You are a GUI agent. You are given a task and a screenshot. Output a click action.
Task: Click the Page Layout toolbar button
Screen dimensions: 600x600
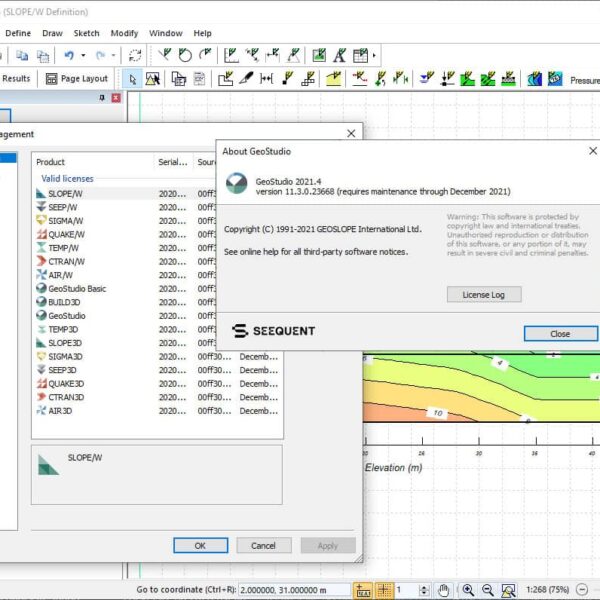coord(77,78)
